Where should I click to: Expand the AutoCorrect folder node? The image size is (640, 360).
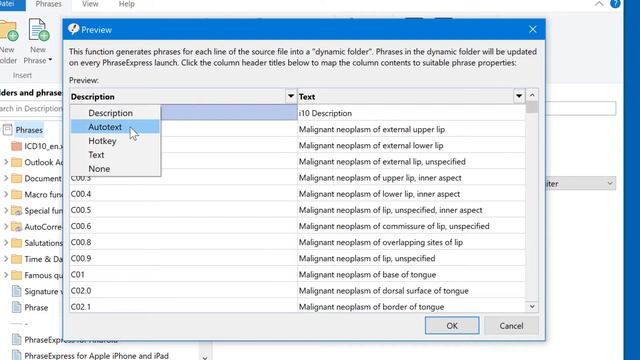pyautogui.click(x=6, y=227)
